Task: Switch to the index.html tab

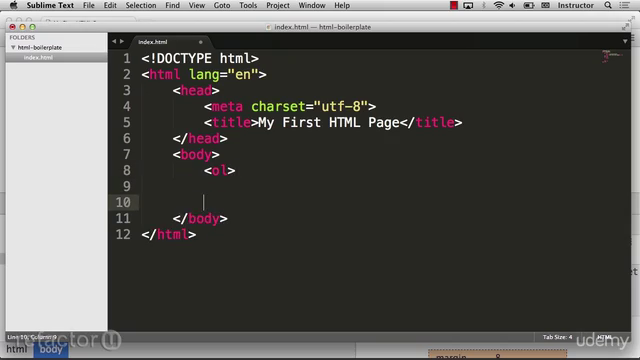Action: 153,42
